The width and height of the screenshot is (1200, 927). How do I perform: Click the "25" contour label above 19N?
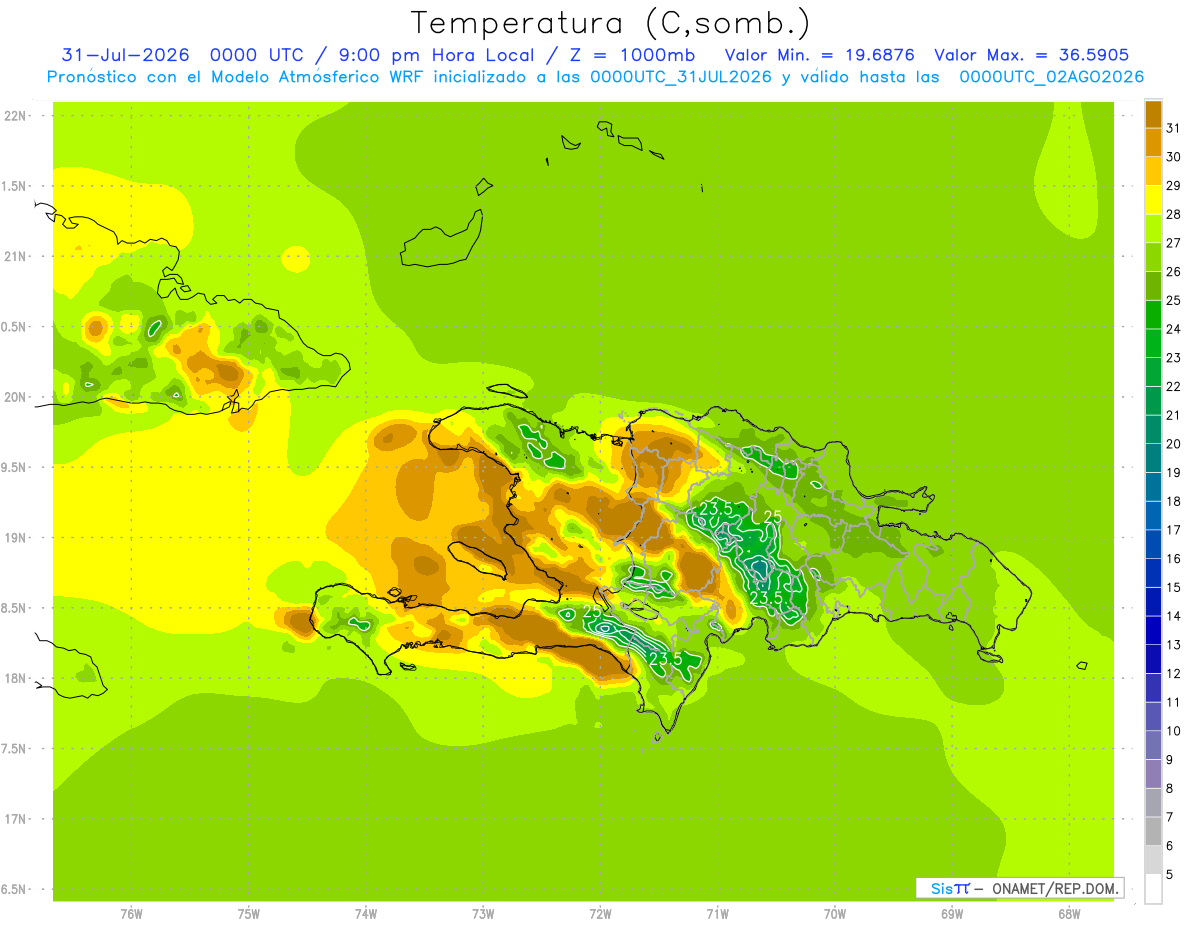click(772, 517)
